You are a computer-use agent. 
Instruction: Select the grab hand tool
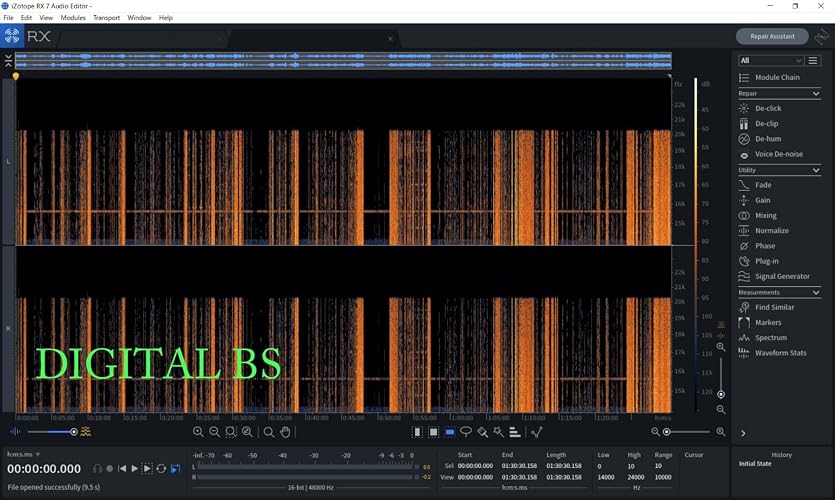coord(285,432)
